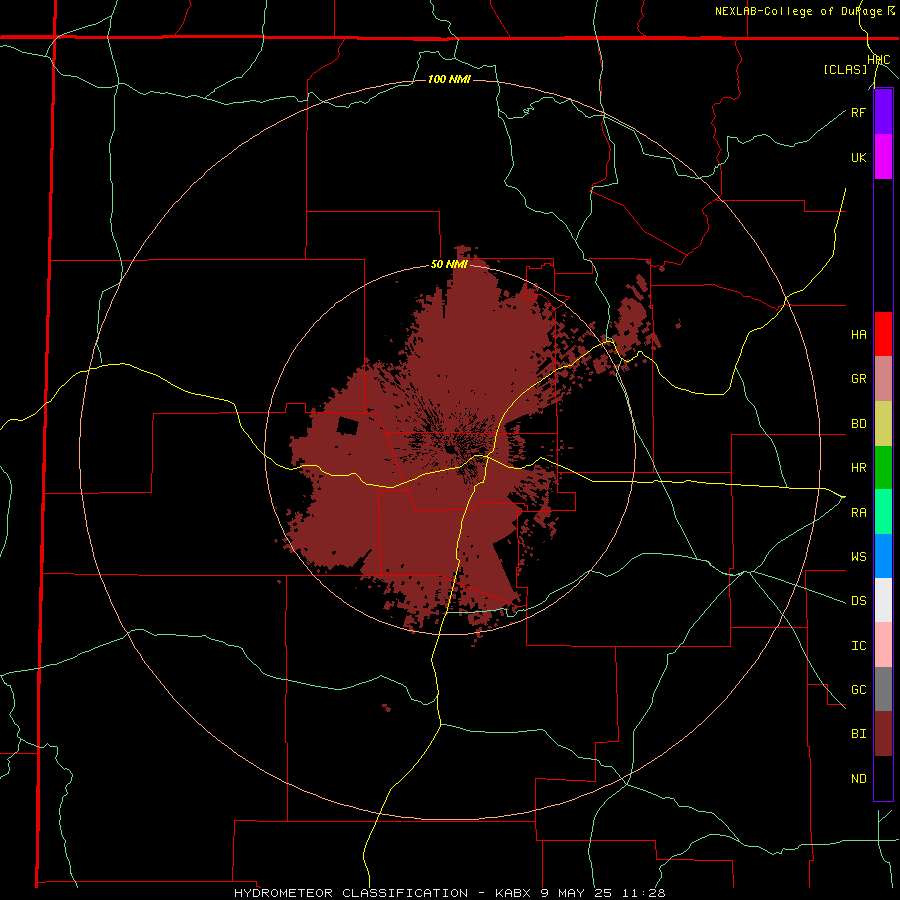This screenshot has width=900, height=900.
Task: Click the HA red legend swatch
Action: (x=883, y=334)
